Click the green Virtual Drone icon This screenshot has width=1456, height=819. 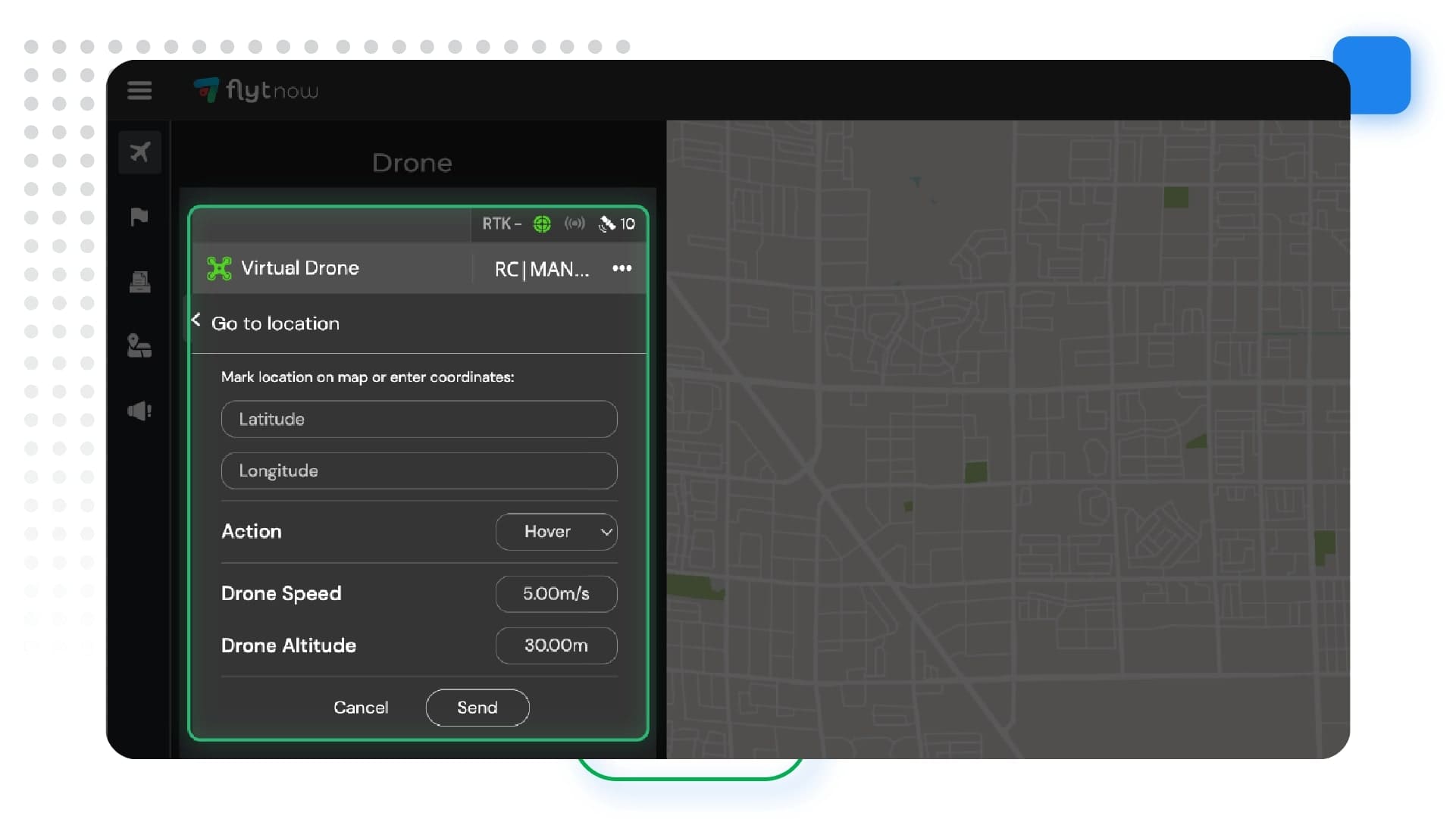tap(219, 268)
